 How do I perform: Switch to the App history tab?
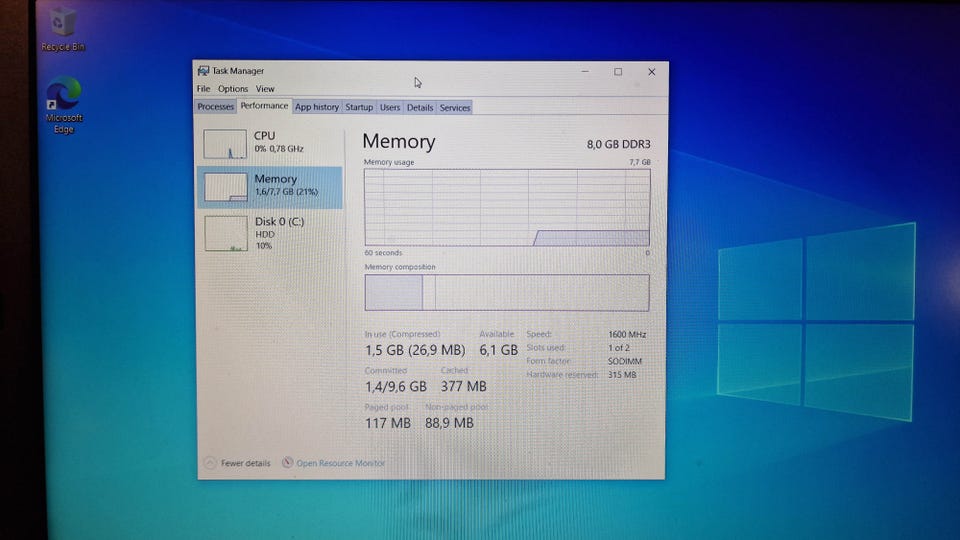[x=317, y=107]
